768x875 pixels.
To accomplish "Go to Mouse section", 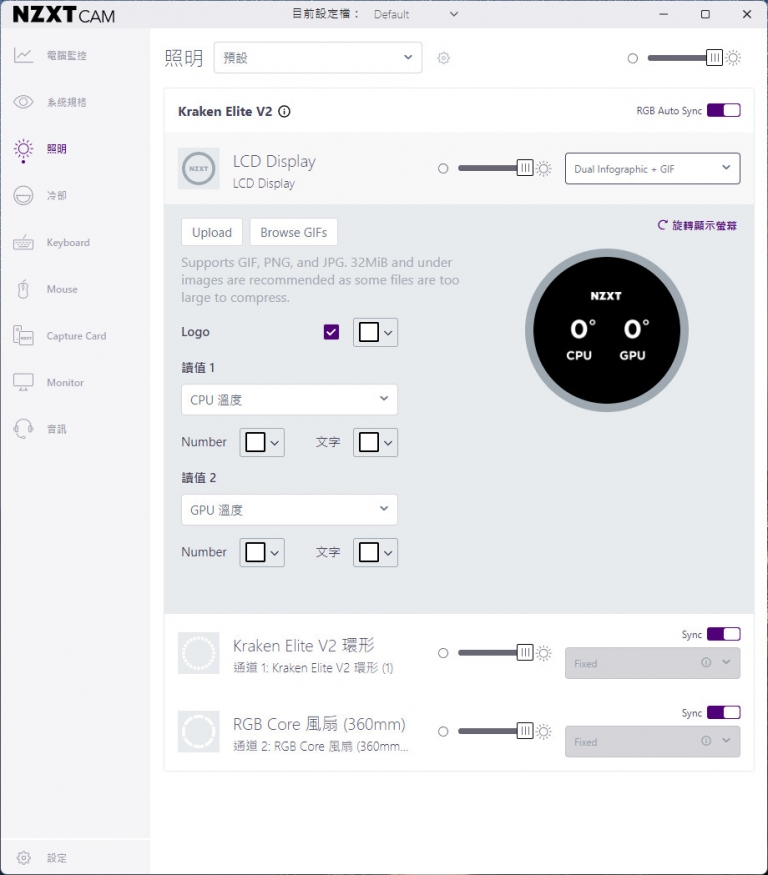I will pyautogui.click(x=62, y=289).
